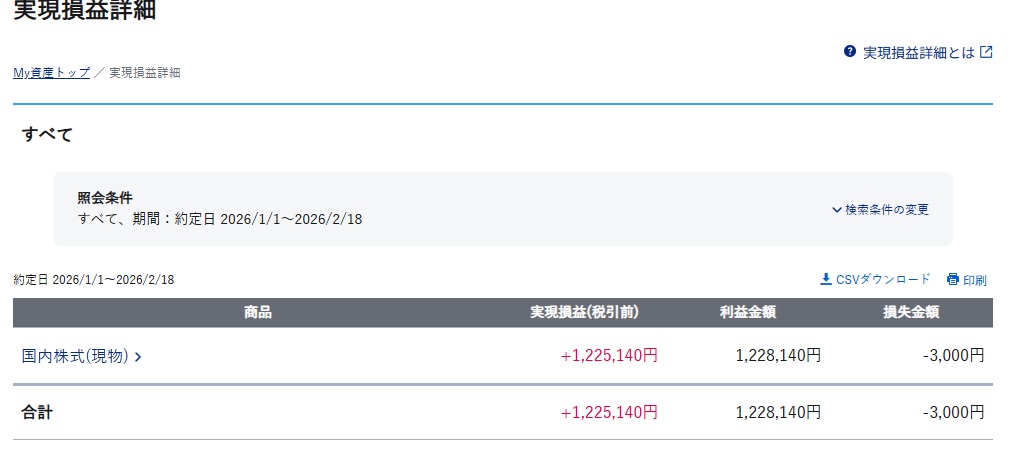Viewport: 1021px width, 449px height.
Task: Go to My資産トップ breadcrumb link
Action: click(x=51, y=73)
